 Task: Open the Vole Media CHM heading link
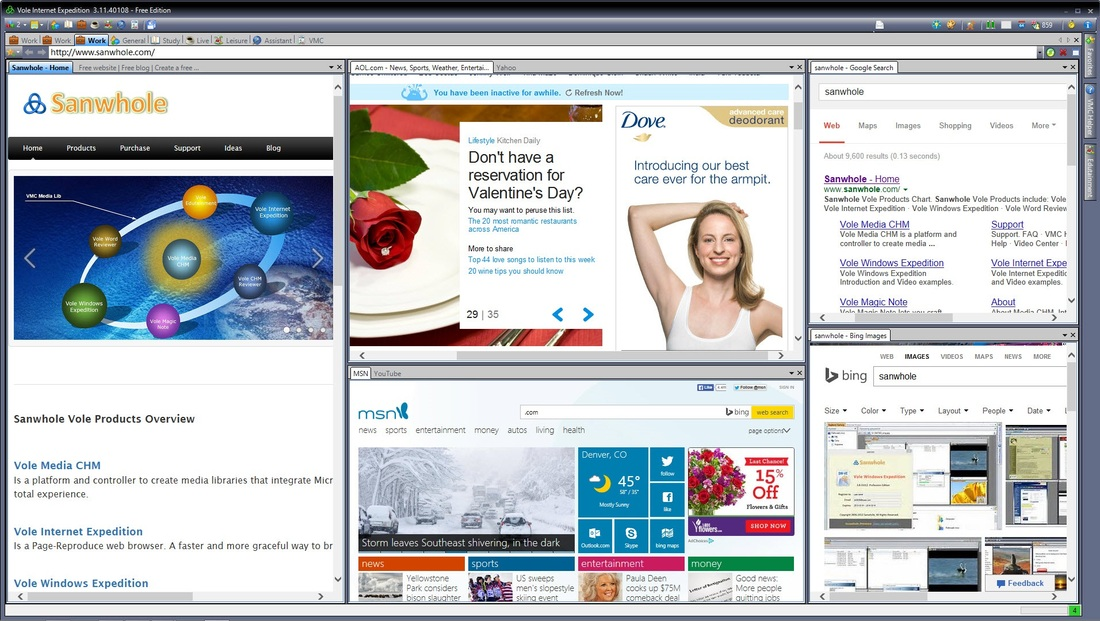pos(58,465)
